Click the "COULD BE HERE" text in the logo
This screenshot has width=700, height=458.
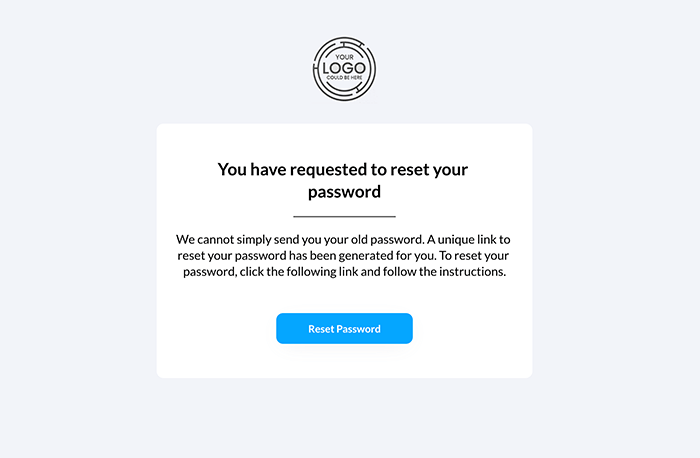click(344, 78)
